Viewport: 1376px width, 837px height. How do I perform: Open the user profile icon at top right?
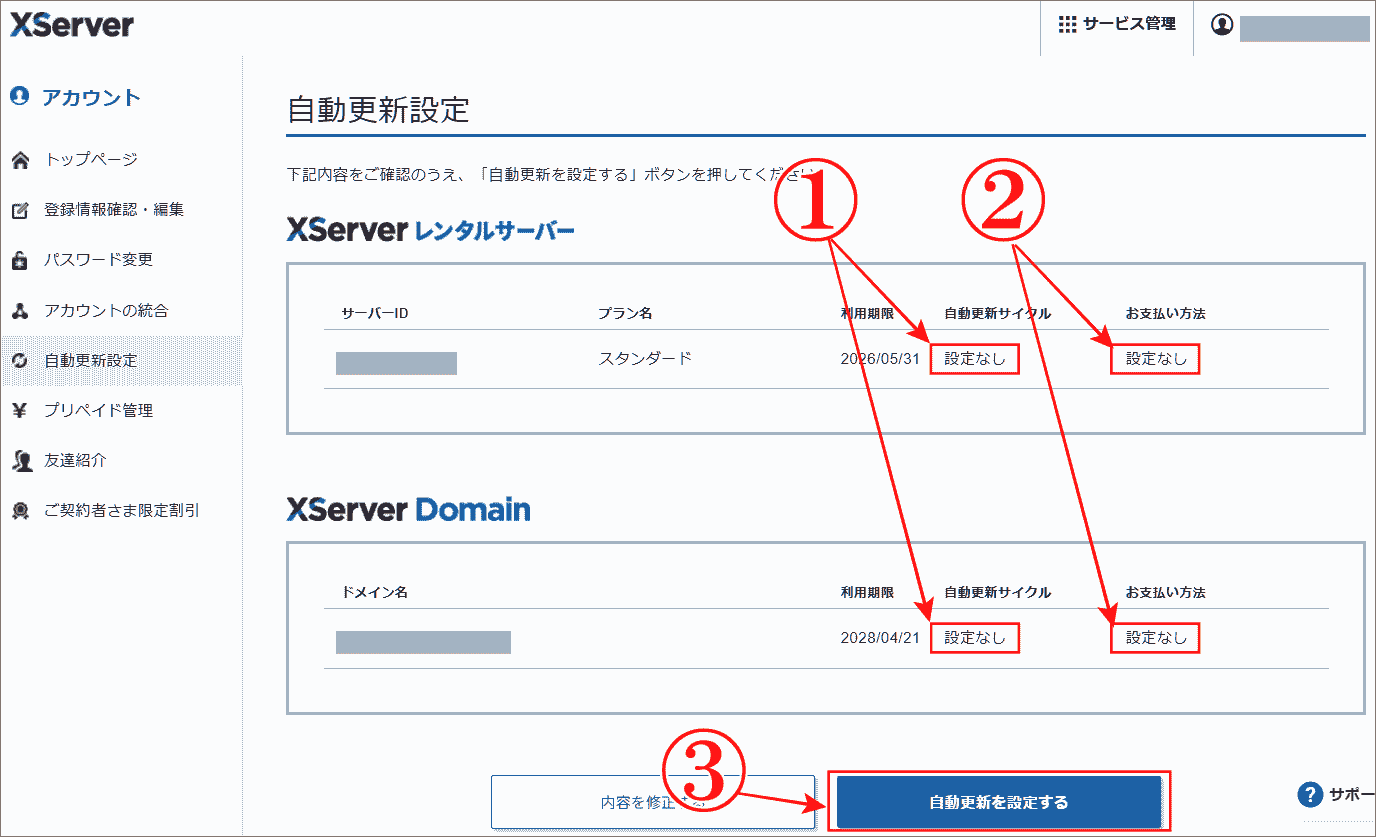[1222, 24]
